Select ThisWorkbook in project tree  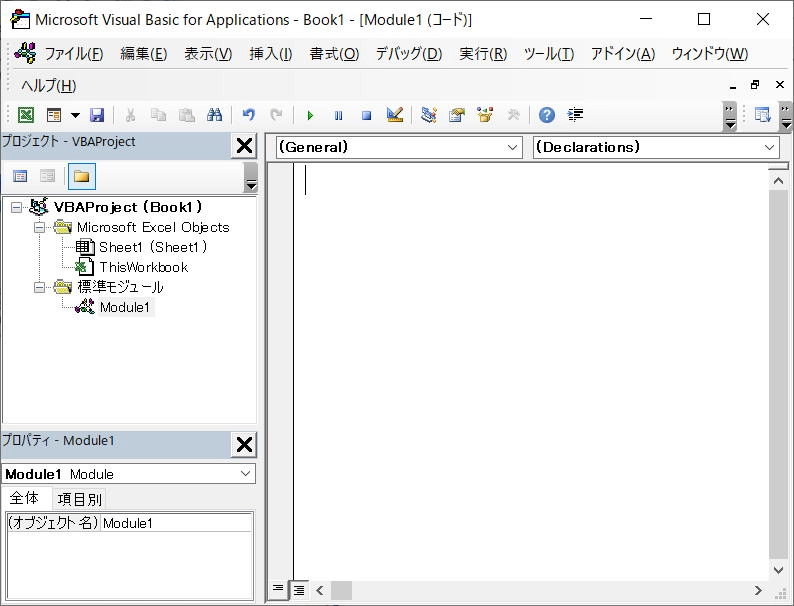click(143, 267)
